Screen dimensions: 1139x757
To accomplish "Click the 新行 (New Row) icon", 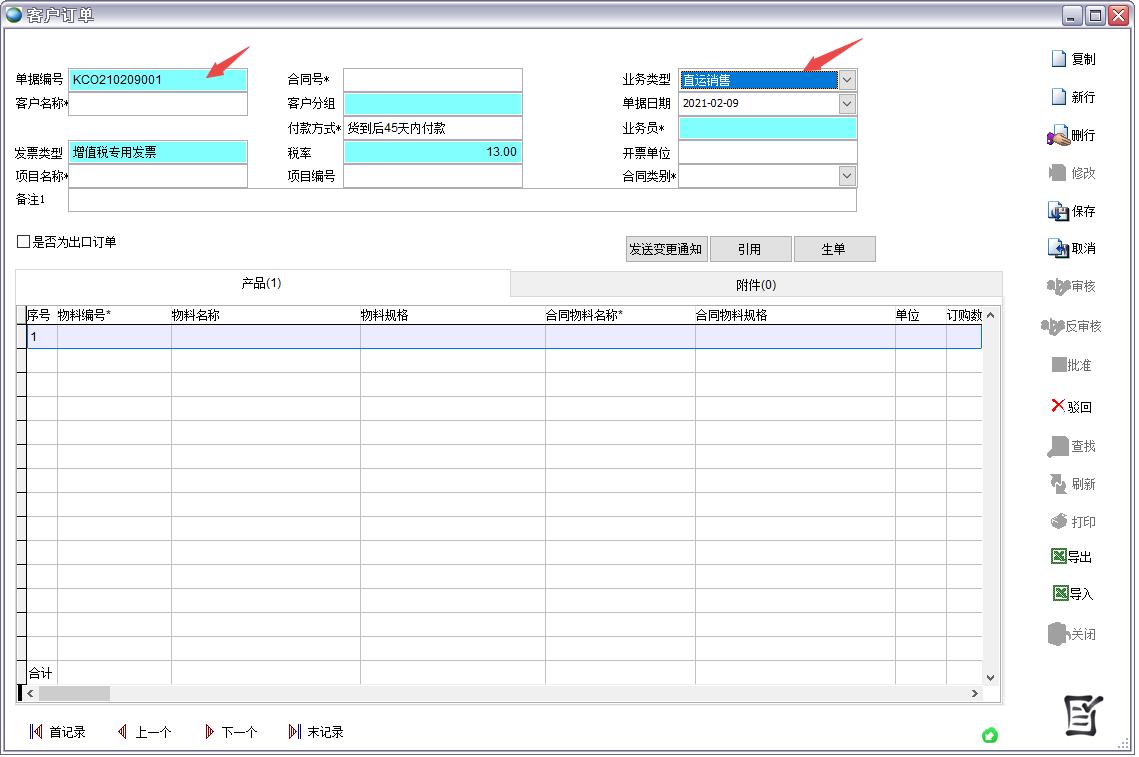I will (1073, 96).
